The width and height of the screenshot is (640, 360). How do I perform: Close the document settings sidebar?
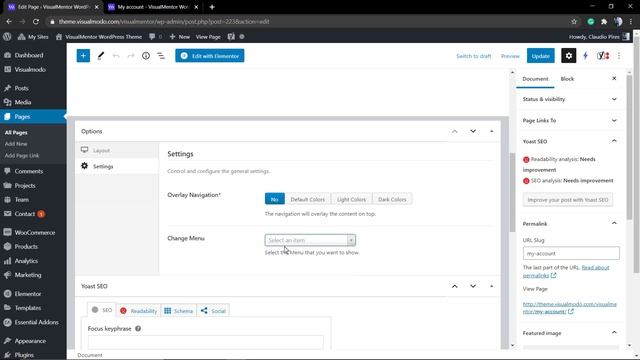coord(614,78)
